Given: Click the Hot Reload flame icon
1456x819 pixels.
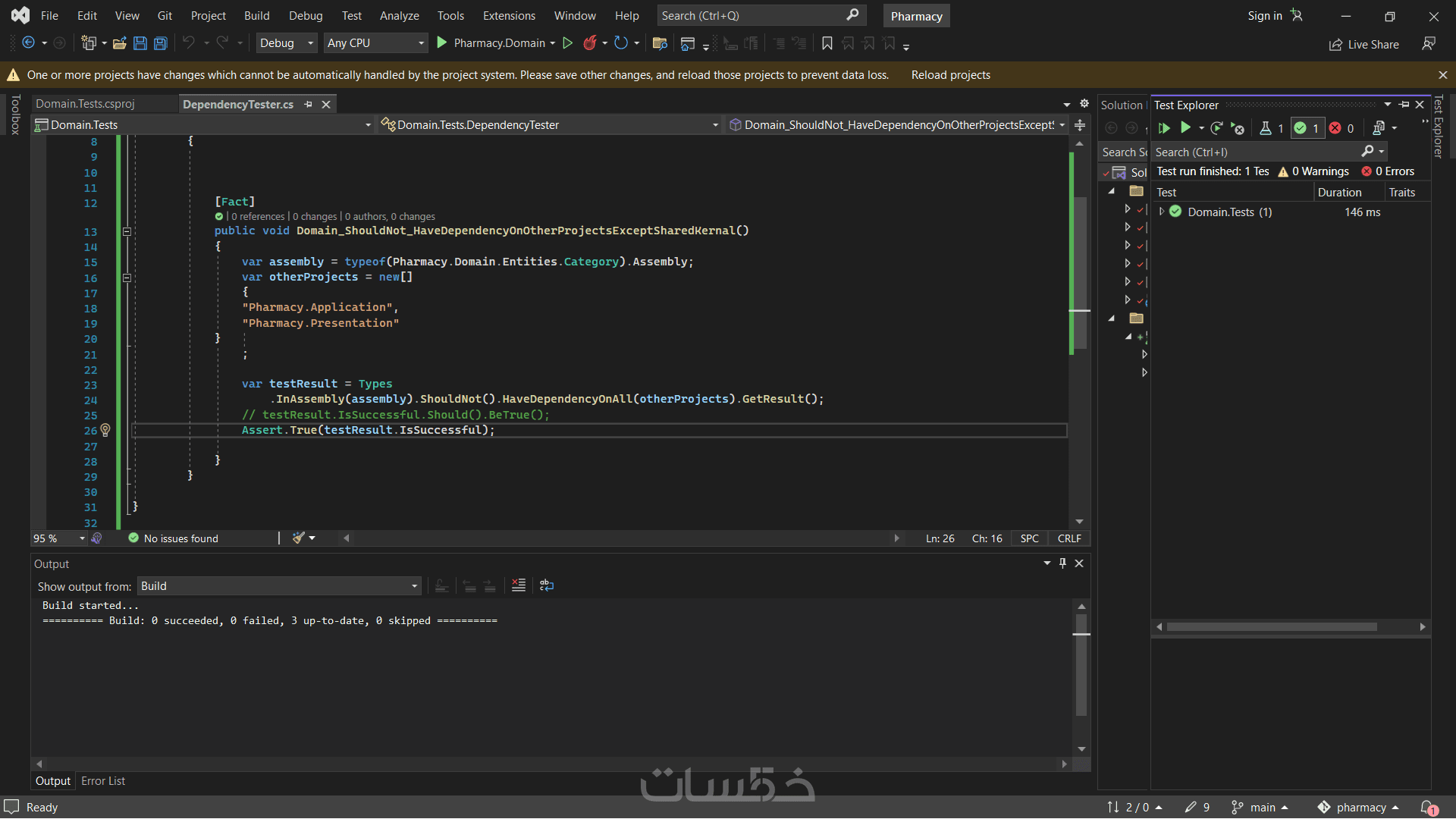Looking at the screenshot, I should pyautogui.click(x=590, y=43).
